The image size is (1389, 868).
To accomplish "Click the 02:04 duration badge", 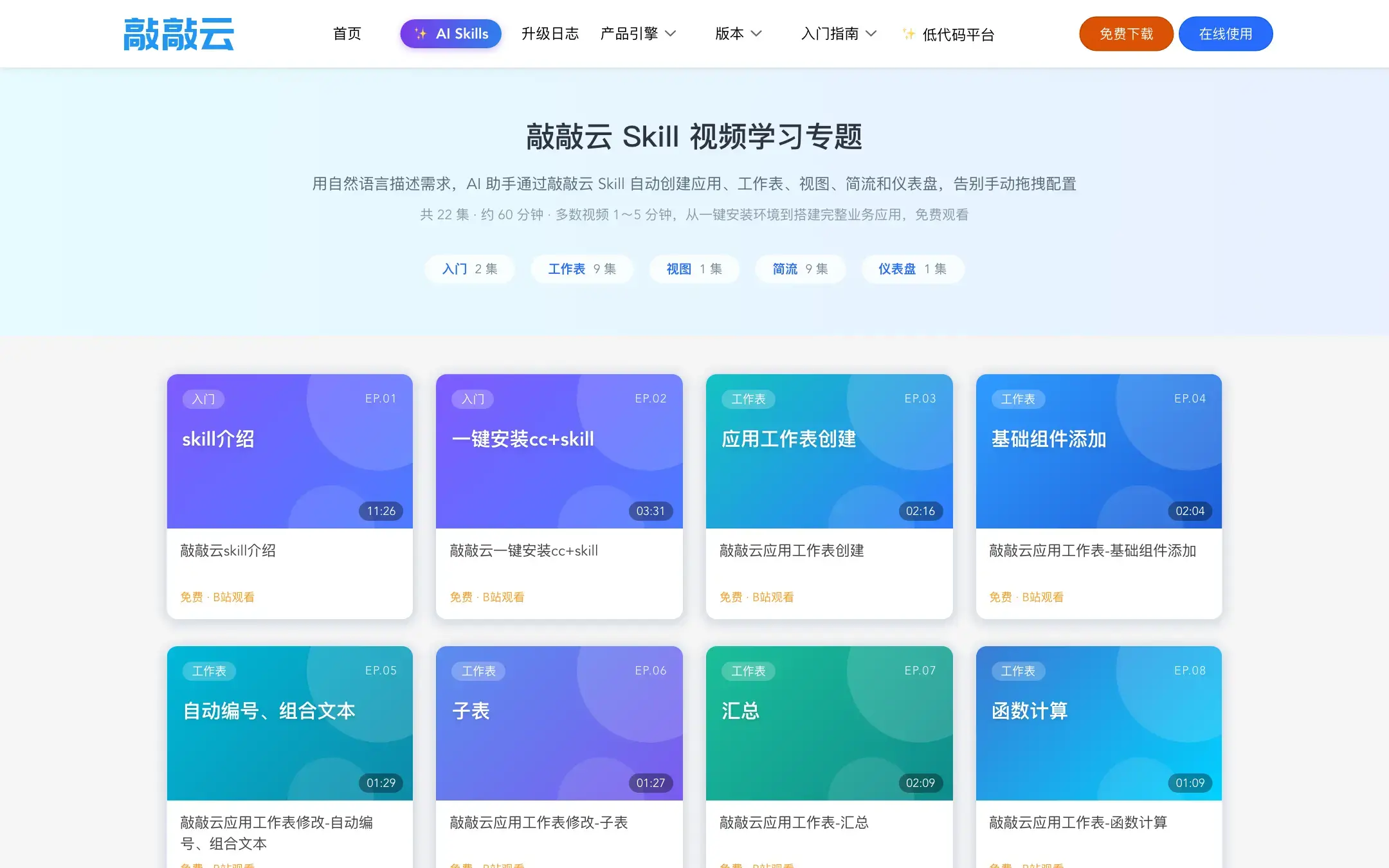I will (x=1190, y=511).
